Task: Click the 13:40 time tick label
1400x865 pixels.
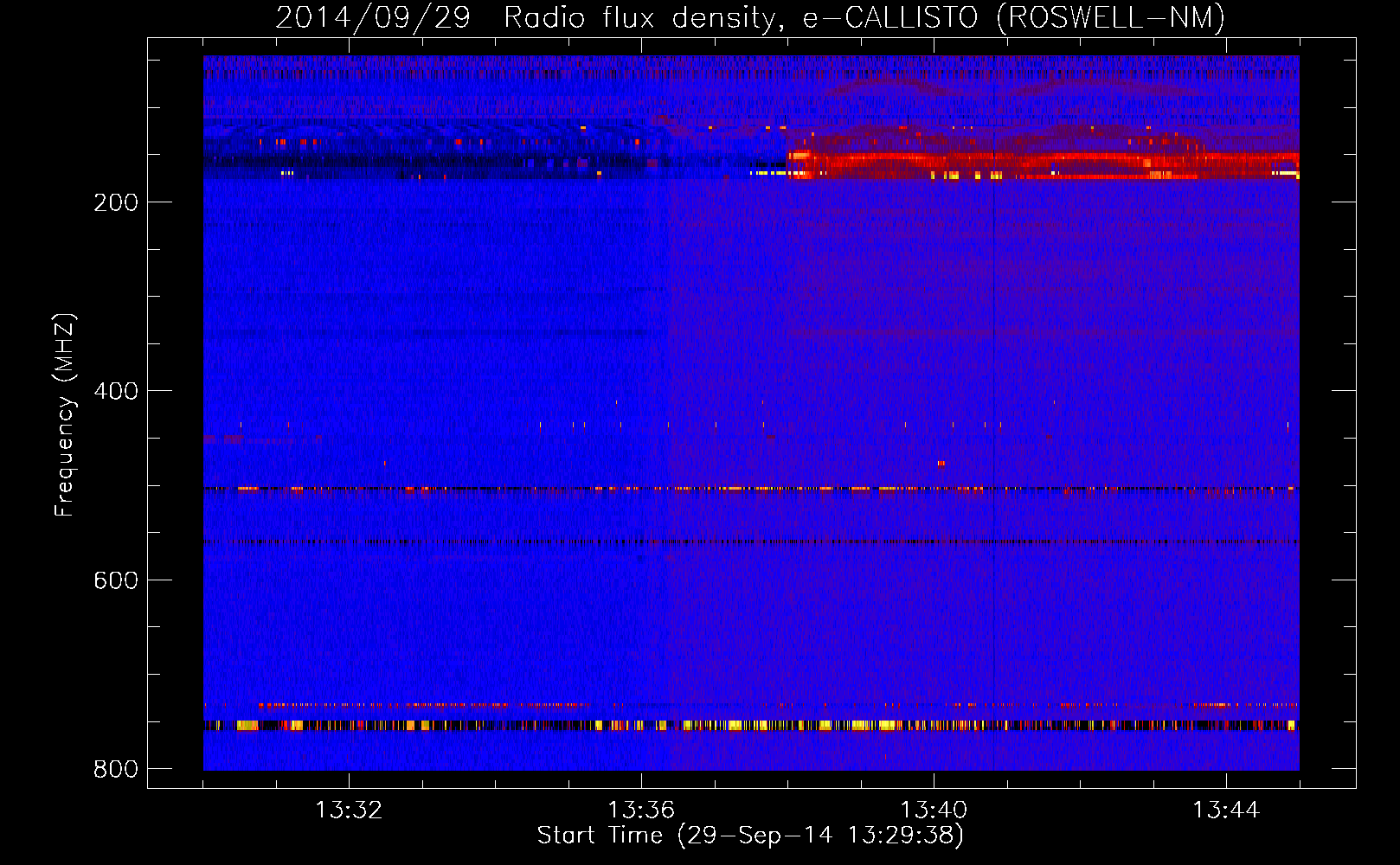Action: (x=934, y=811)
